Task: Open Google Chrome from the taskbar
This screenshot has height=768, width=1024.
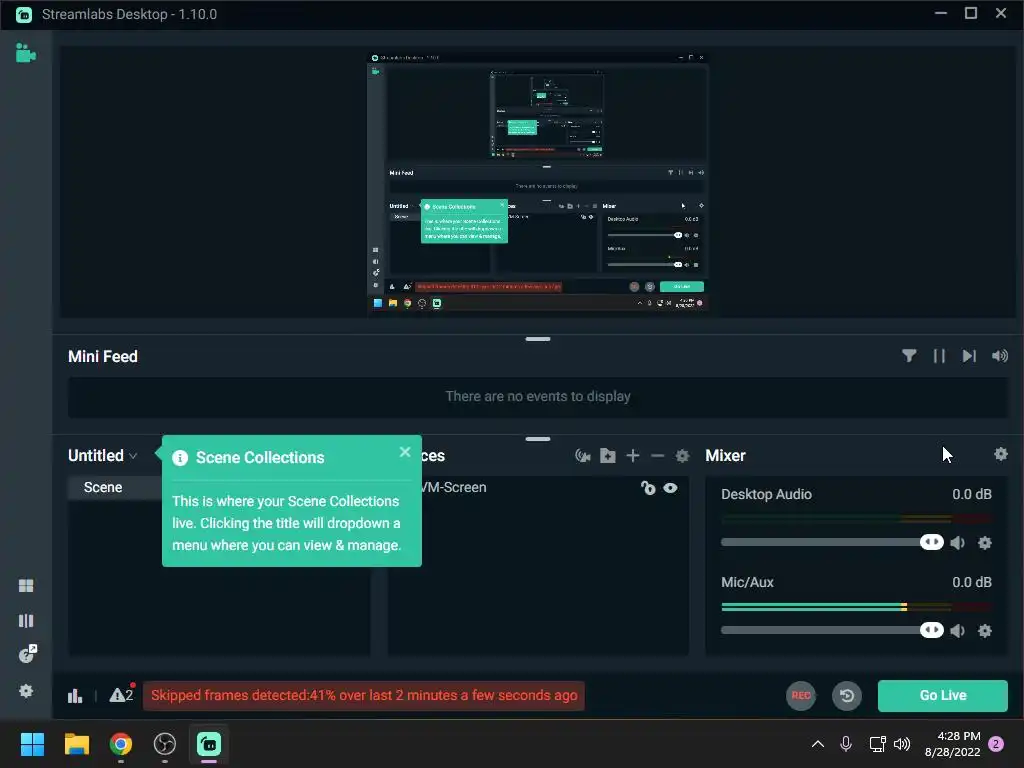Action: pos(121,744)
